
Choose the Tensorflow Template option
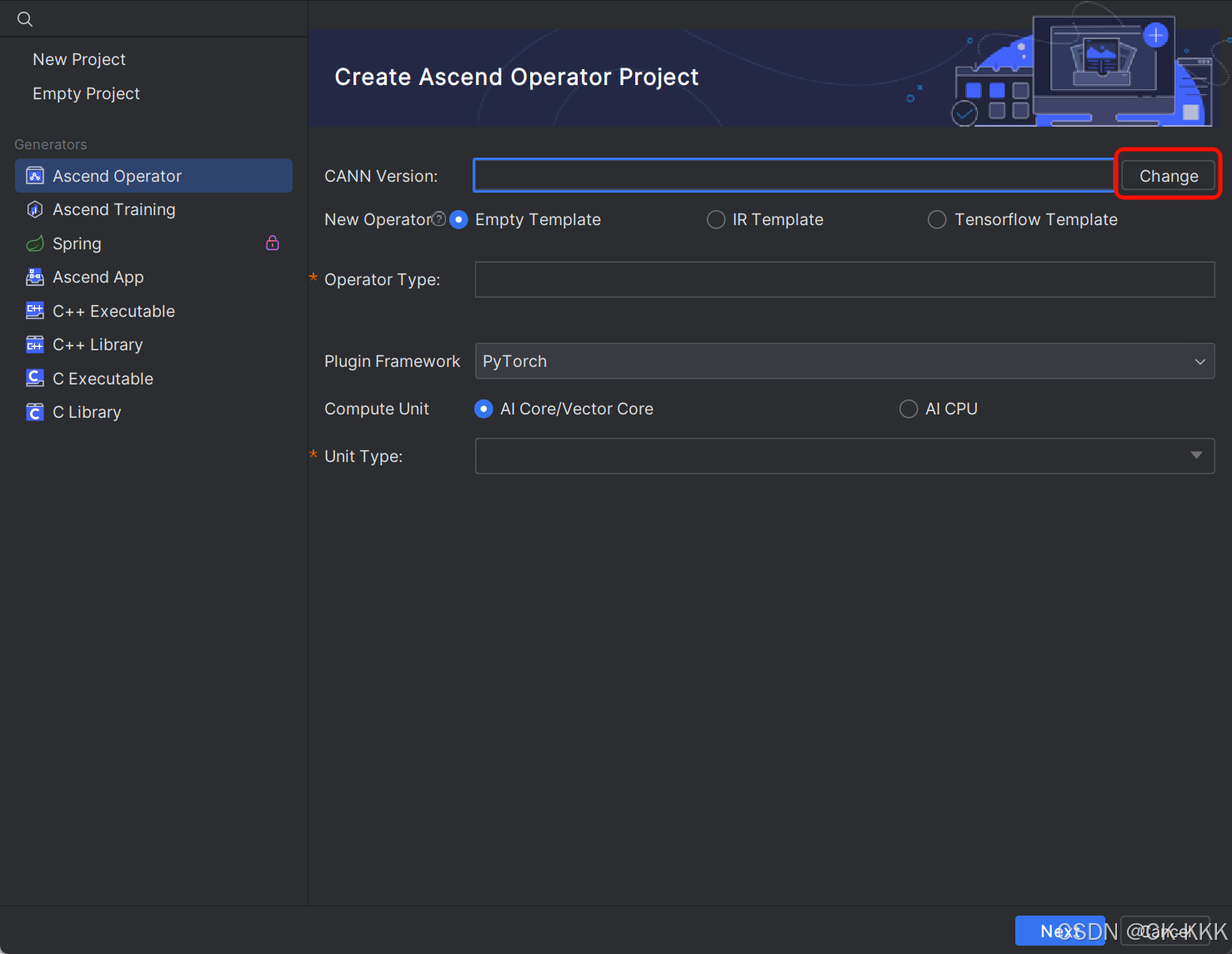pos(937,219)
